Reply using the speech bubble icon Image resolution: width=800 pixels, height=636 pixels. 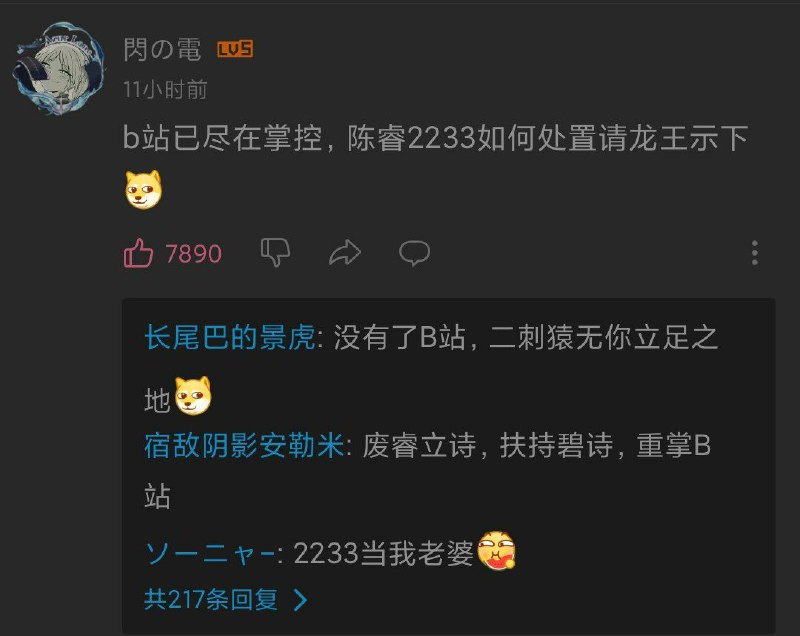pos(414,253)
